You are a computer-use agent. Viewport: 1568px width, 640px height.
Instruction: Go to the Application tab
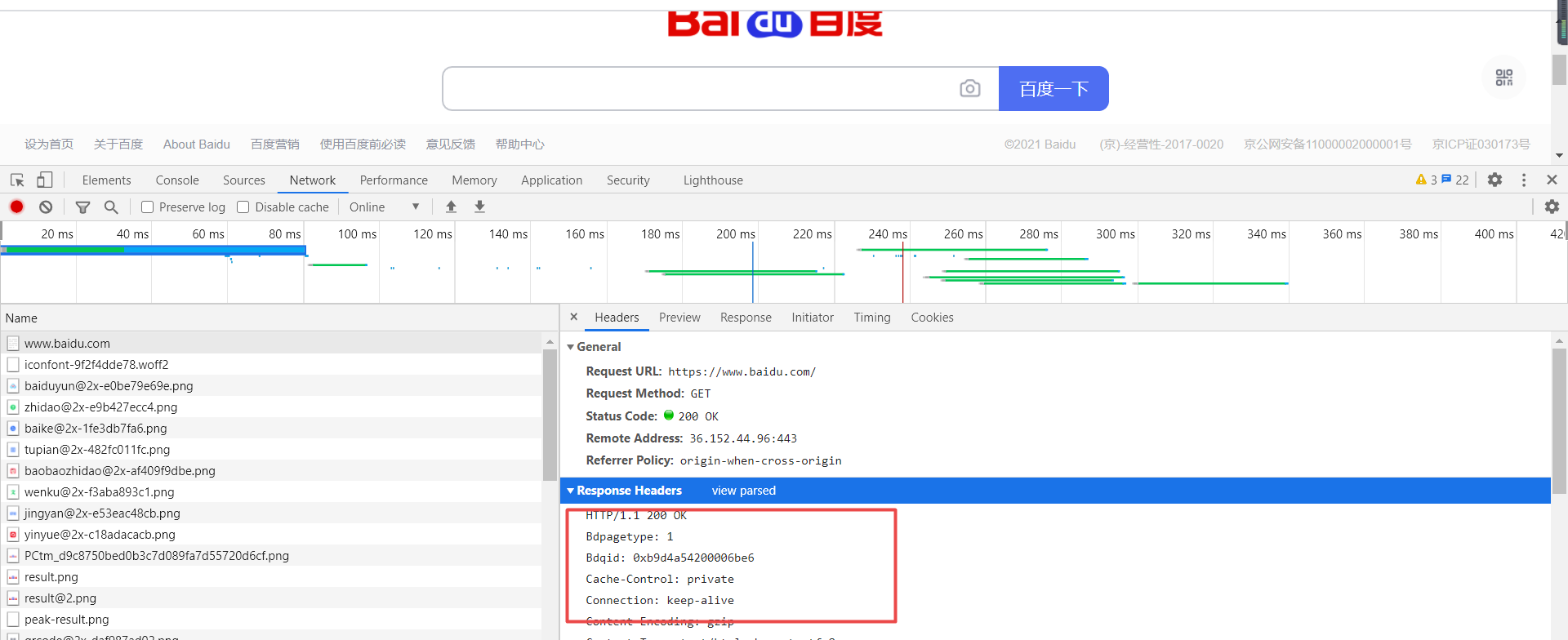point(552,180)
